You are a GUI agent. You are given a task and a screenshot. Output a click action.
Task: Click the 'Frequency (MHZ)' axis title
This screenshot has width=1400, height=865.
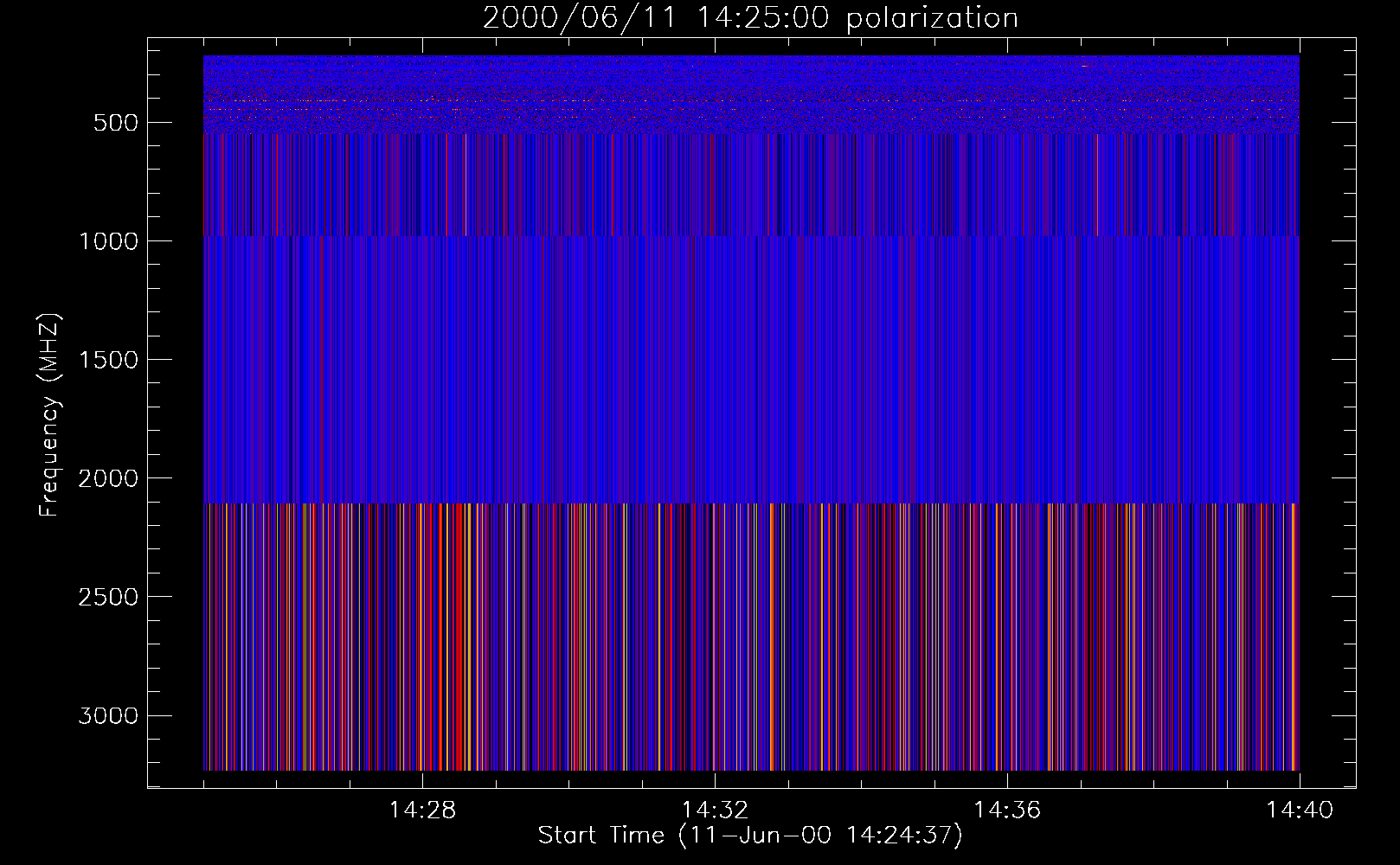click(49, 414)
